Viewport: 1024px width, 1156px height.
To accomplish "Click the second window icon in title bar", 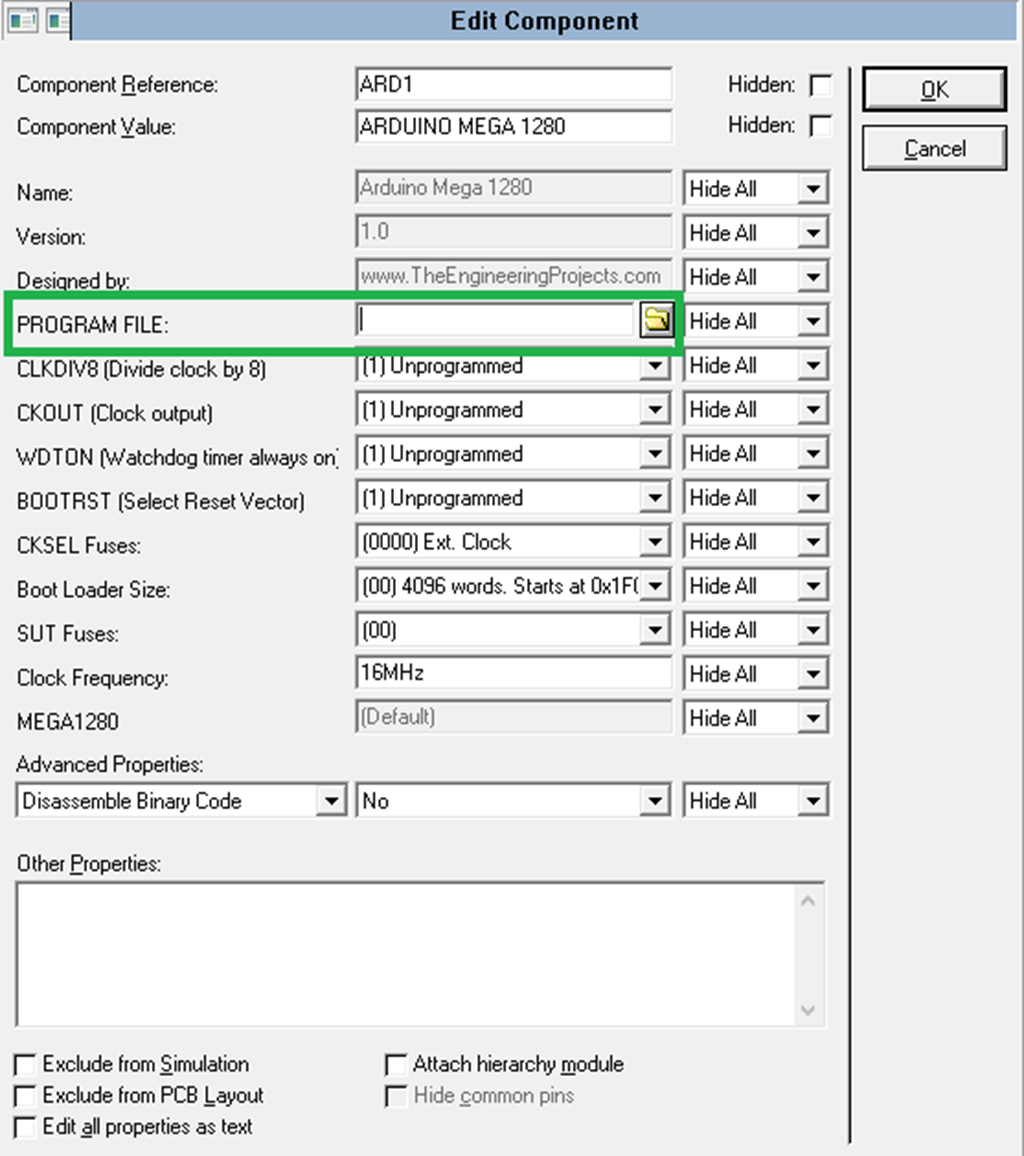I will [x=58, y=19].
